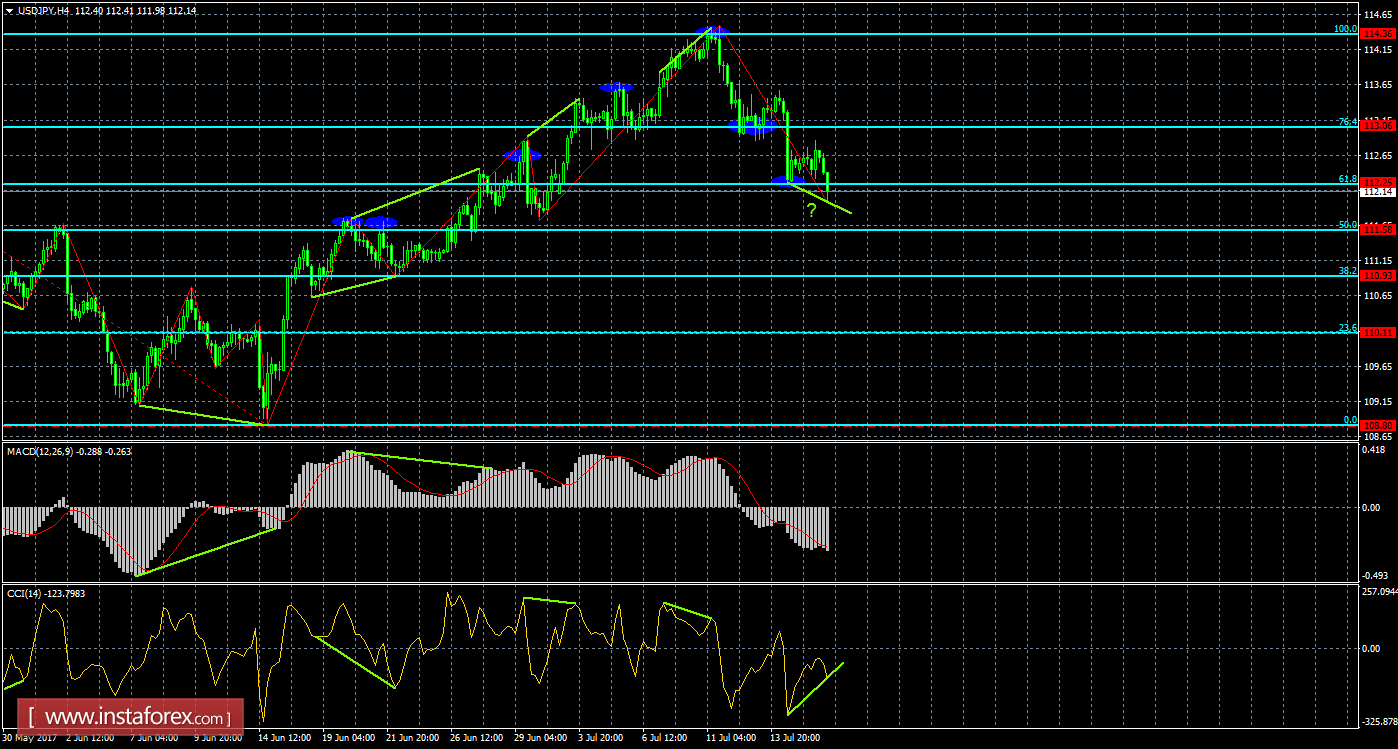Click the -0.493 MACD scale value
The height and width of the screenshot is (749, 1398).
tap(1377, 575)
